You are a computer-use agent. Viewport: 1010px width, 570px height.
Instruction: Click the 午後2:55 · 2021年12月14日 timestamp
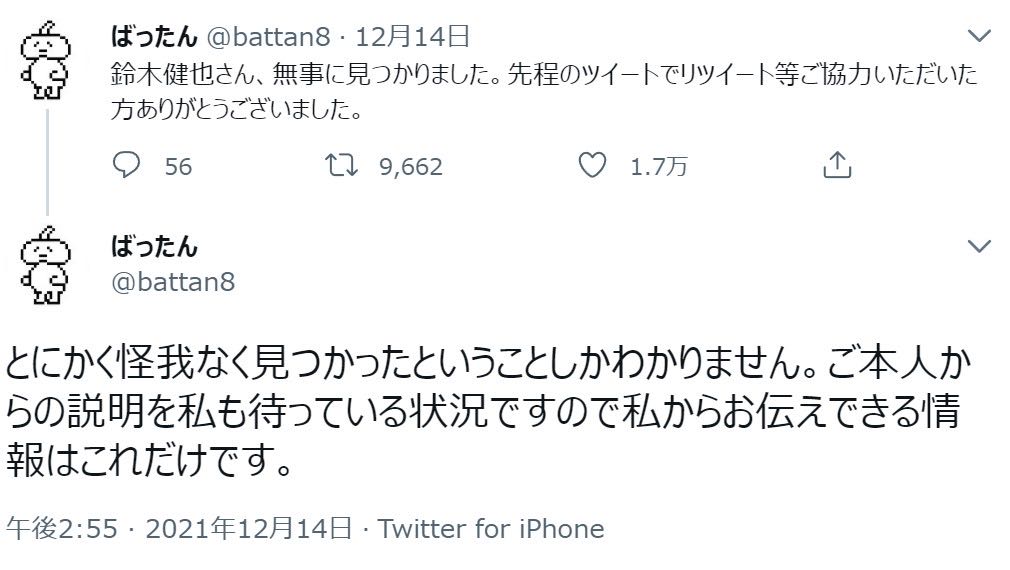click(x=178, y=528)
